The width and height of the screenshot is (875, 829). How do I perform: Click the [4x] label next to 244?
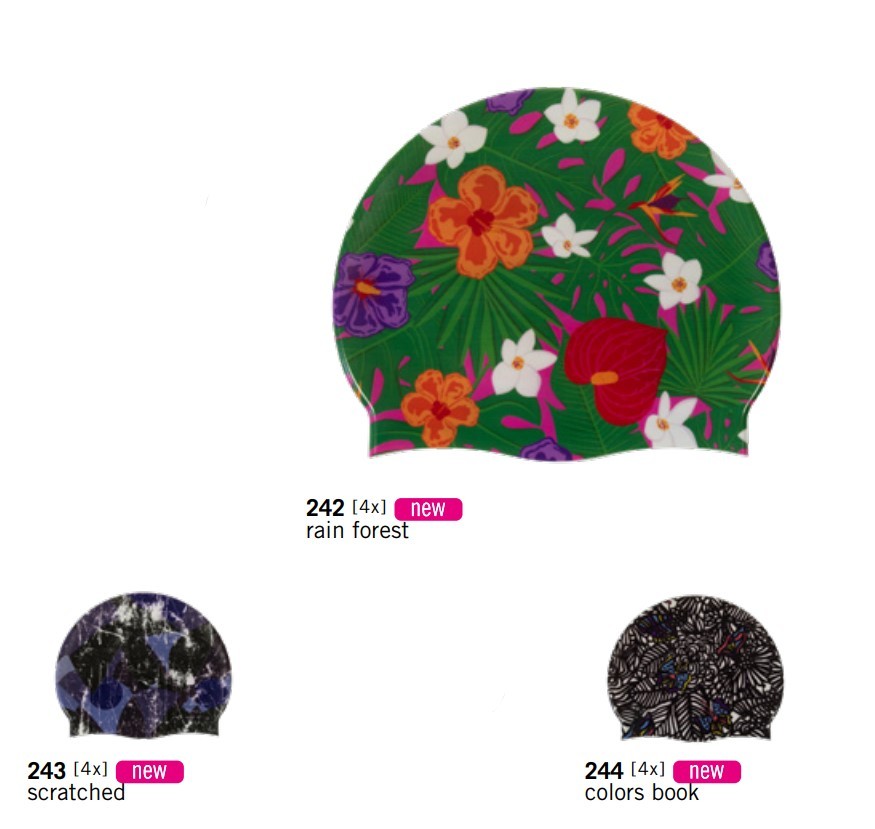point(647,769)
